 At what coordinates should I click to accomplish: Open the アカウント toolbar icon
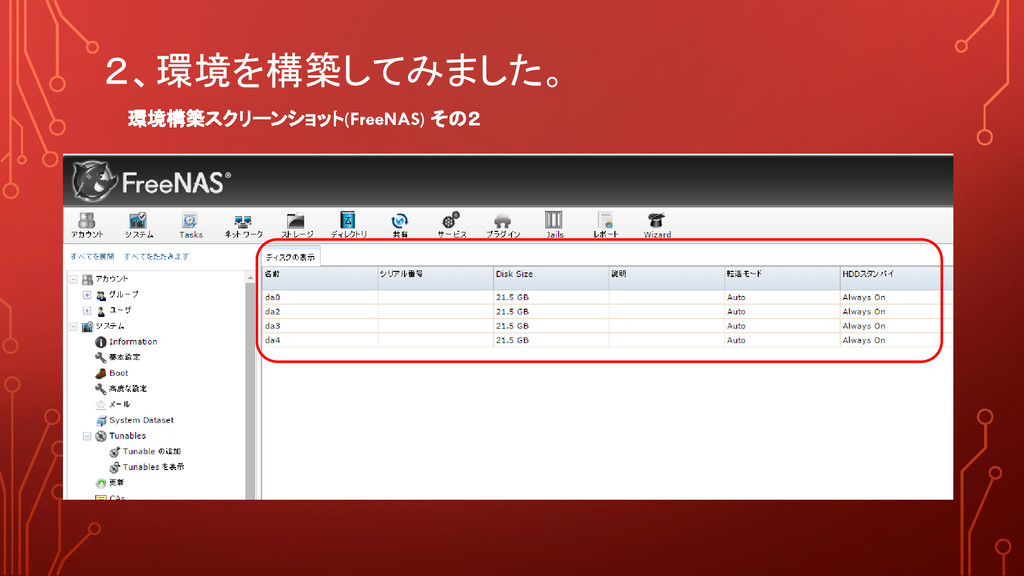tap(87, 225)
